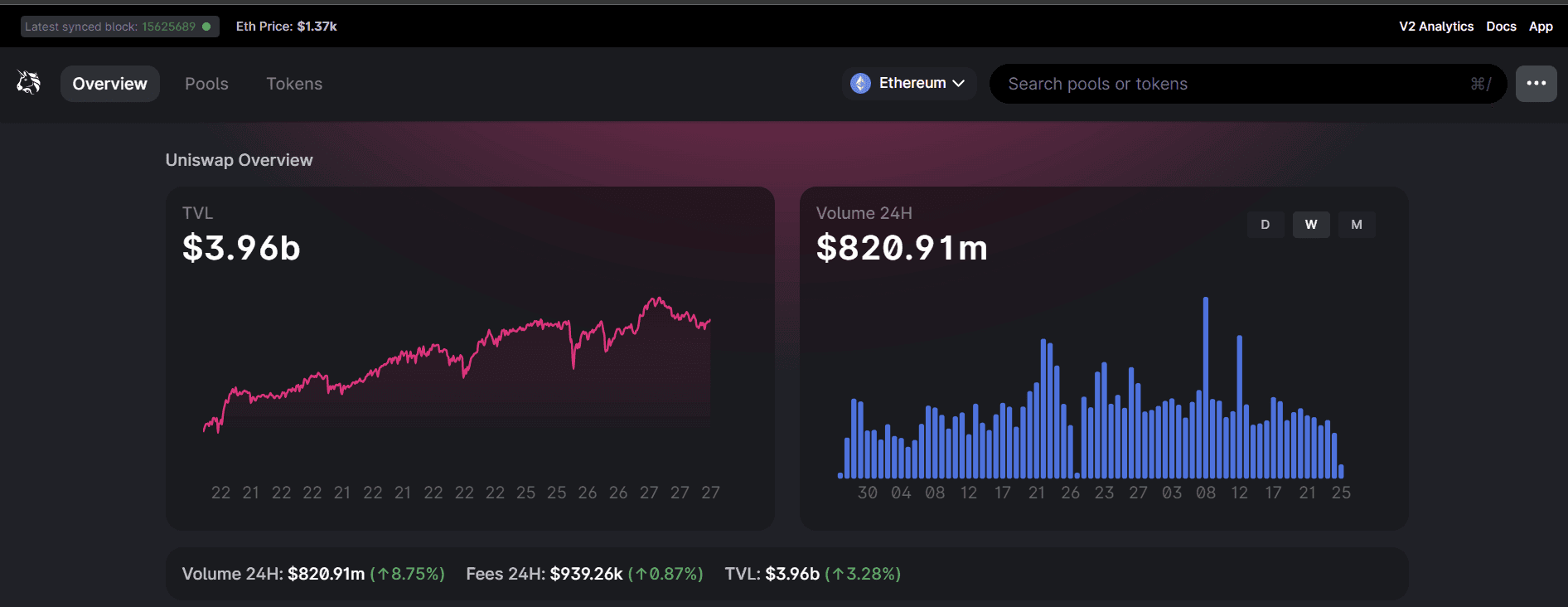Click the Uniswap unicorn logo
This screenshot has width=1568, height=607.
pyautogui.click(x=29, y=83)
